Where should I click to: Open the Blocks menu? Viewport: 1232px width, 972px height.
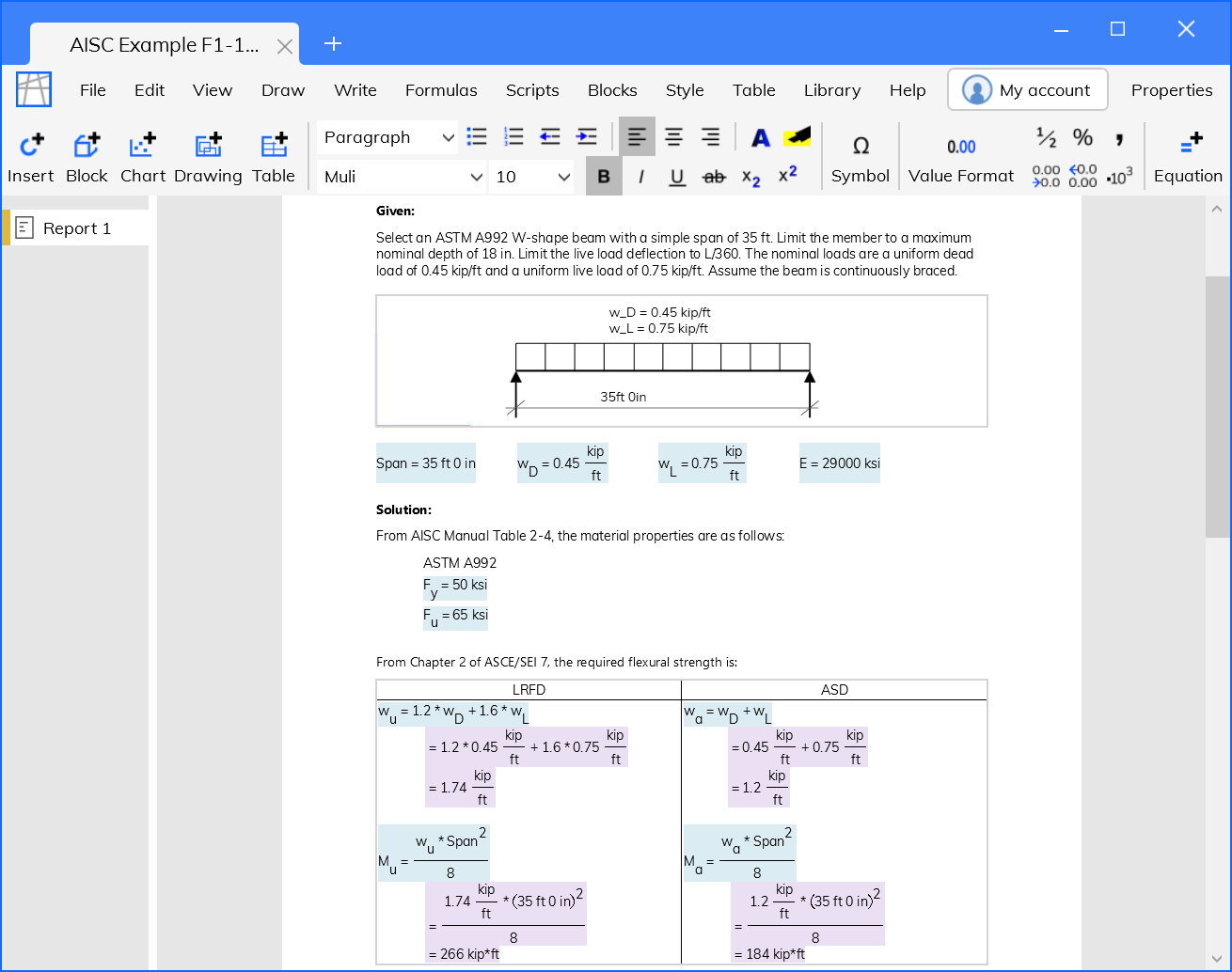tap(612, 90)
